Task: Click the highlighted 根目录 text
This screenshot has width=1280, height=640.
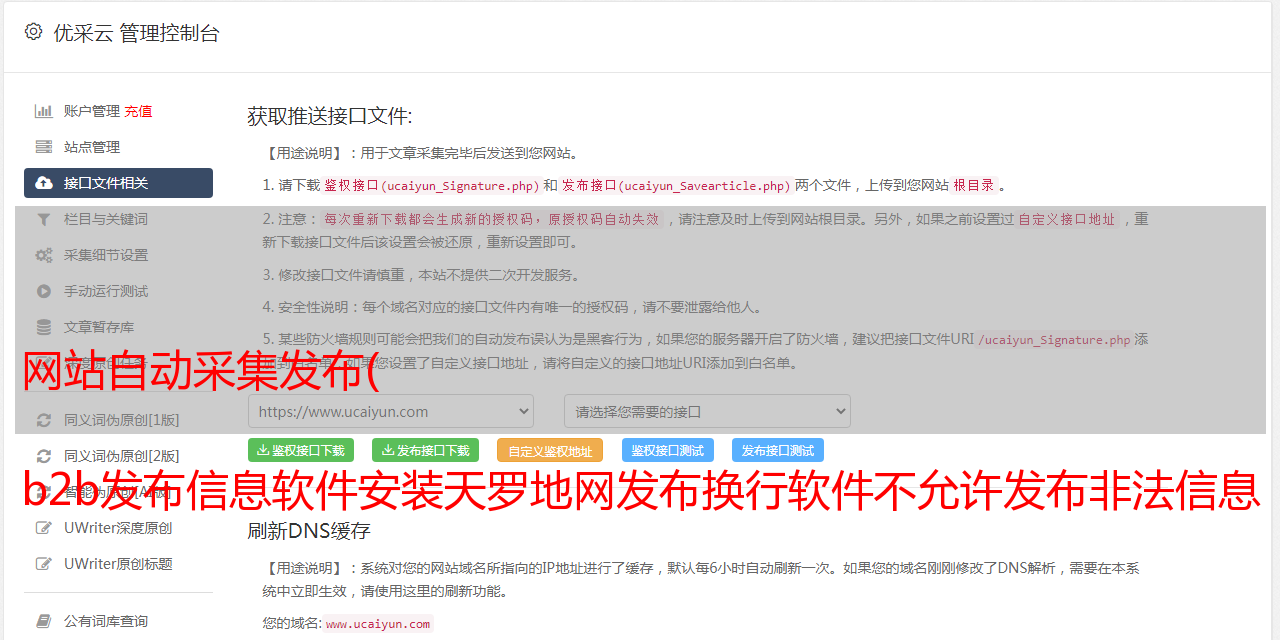Action: (x=974, y=185)
